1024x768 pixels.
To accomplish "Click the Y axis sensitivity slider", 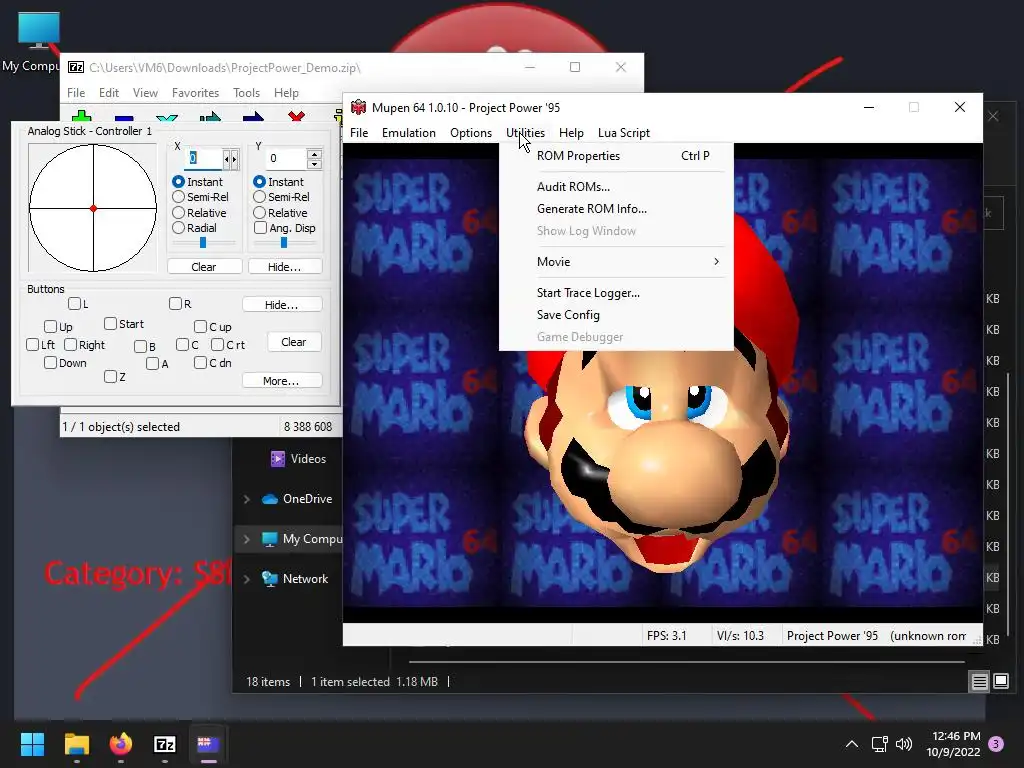I will [x=284, y=242].
